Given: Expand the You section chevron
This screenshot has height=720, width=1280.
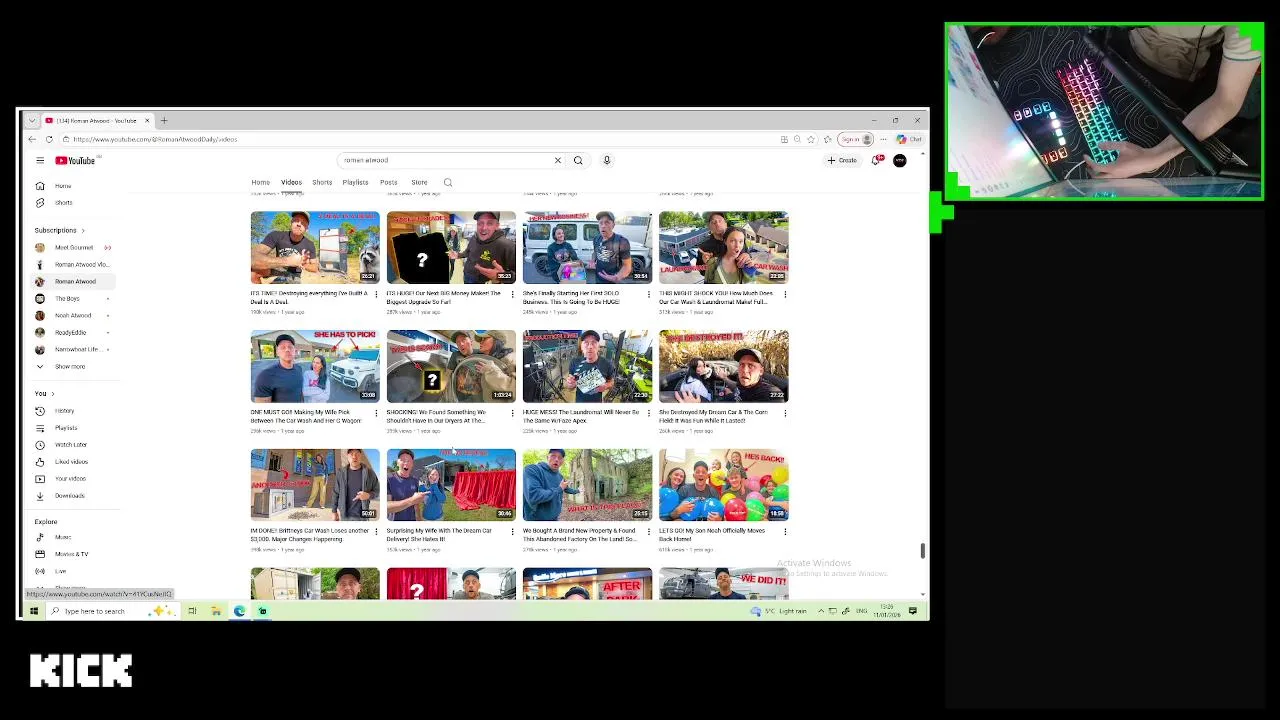Looking at the screenshot, I should 53,394.
